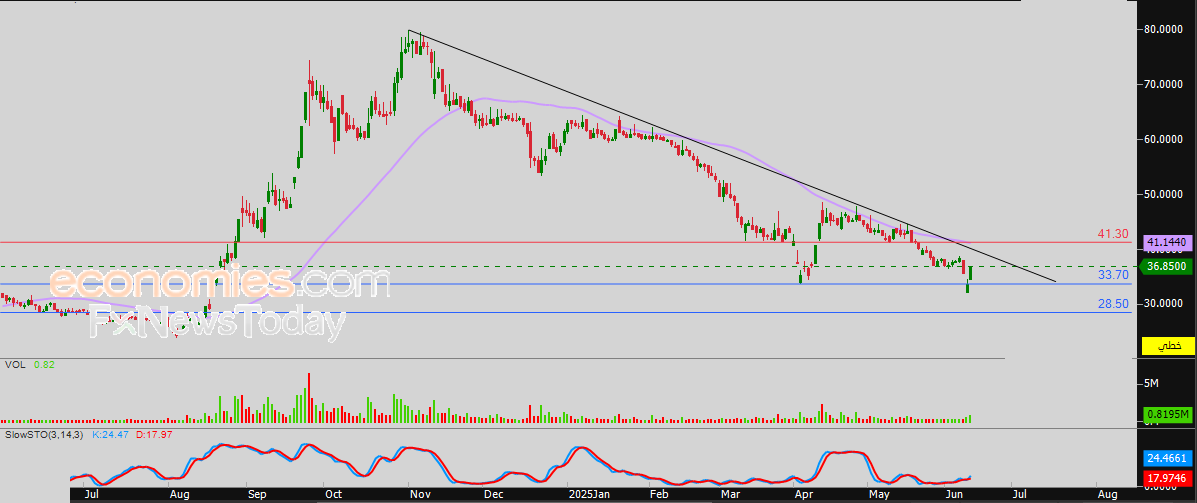Click the 70.0000 price axis label
Screen dimensions: 1197x503
tap(1163, 84)
